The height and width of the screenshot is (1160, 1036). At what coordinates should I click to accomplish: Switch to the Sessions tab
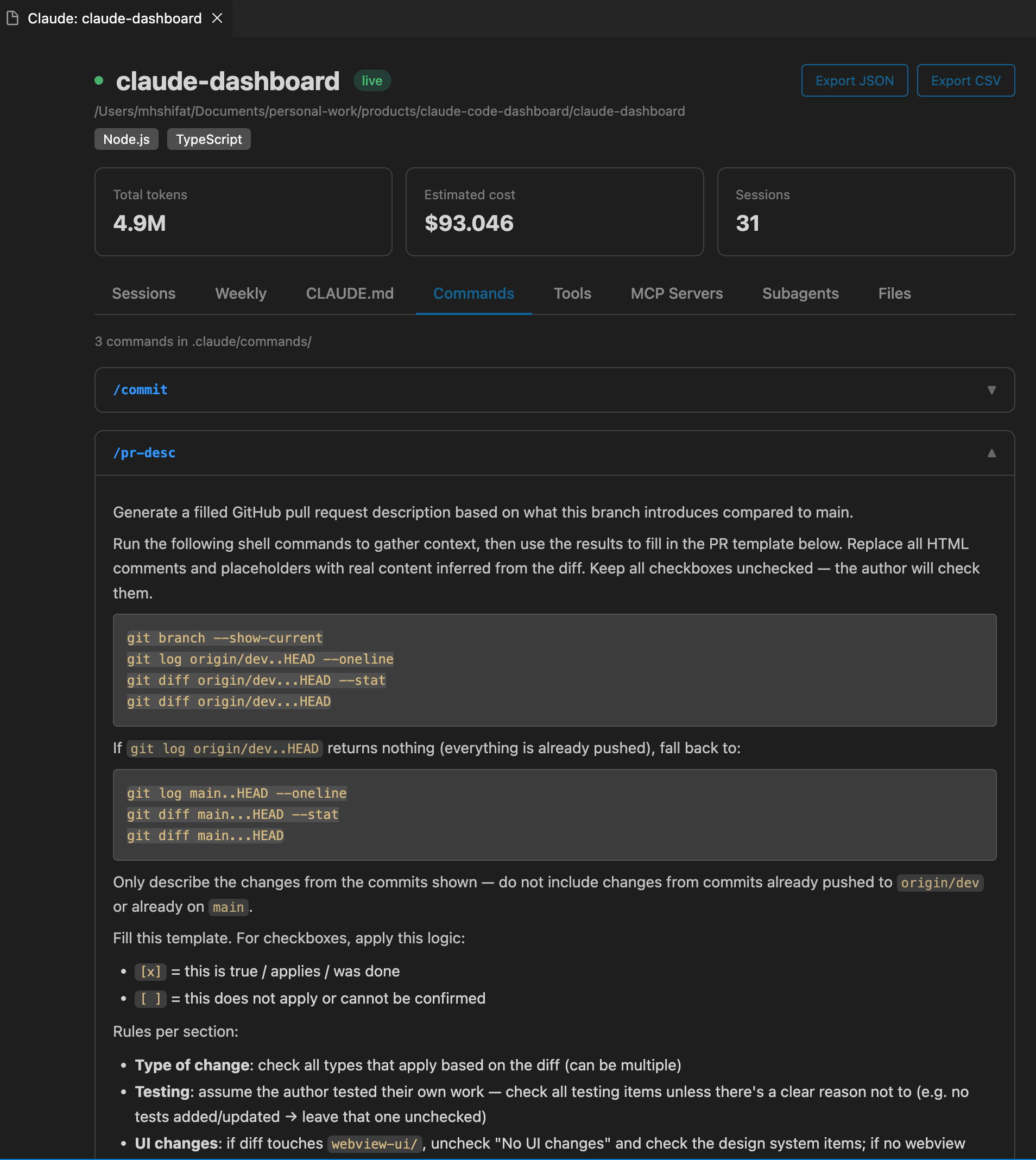pyautogui.click(x=143, y=294)
